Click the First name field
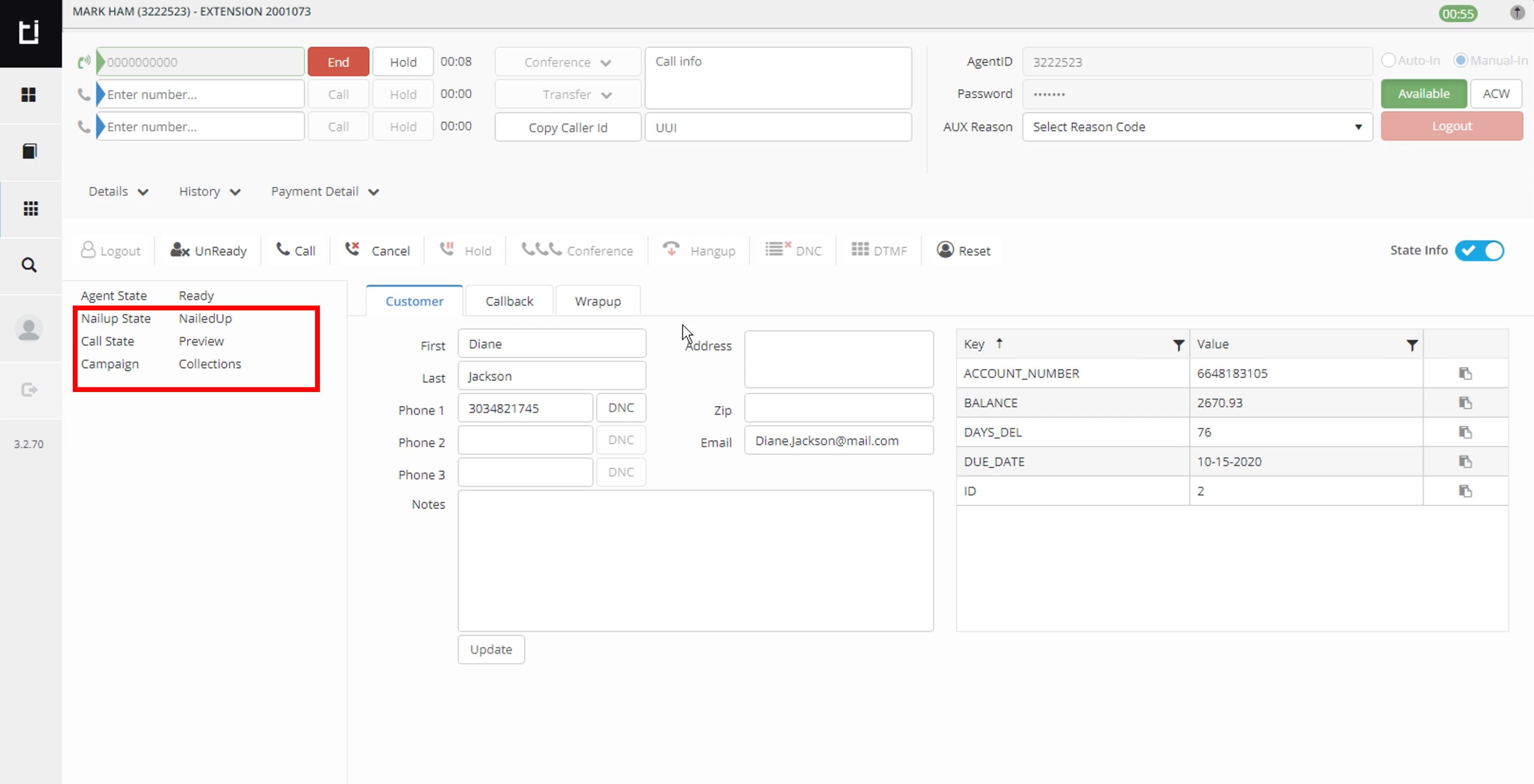Viewport: 1534px width, 784px height. 551,344
